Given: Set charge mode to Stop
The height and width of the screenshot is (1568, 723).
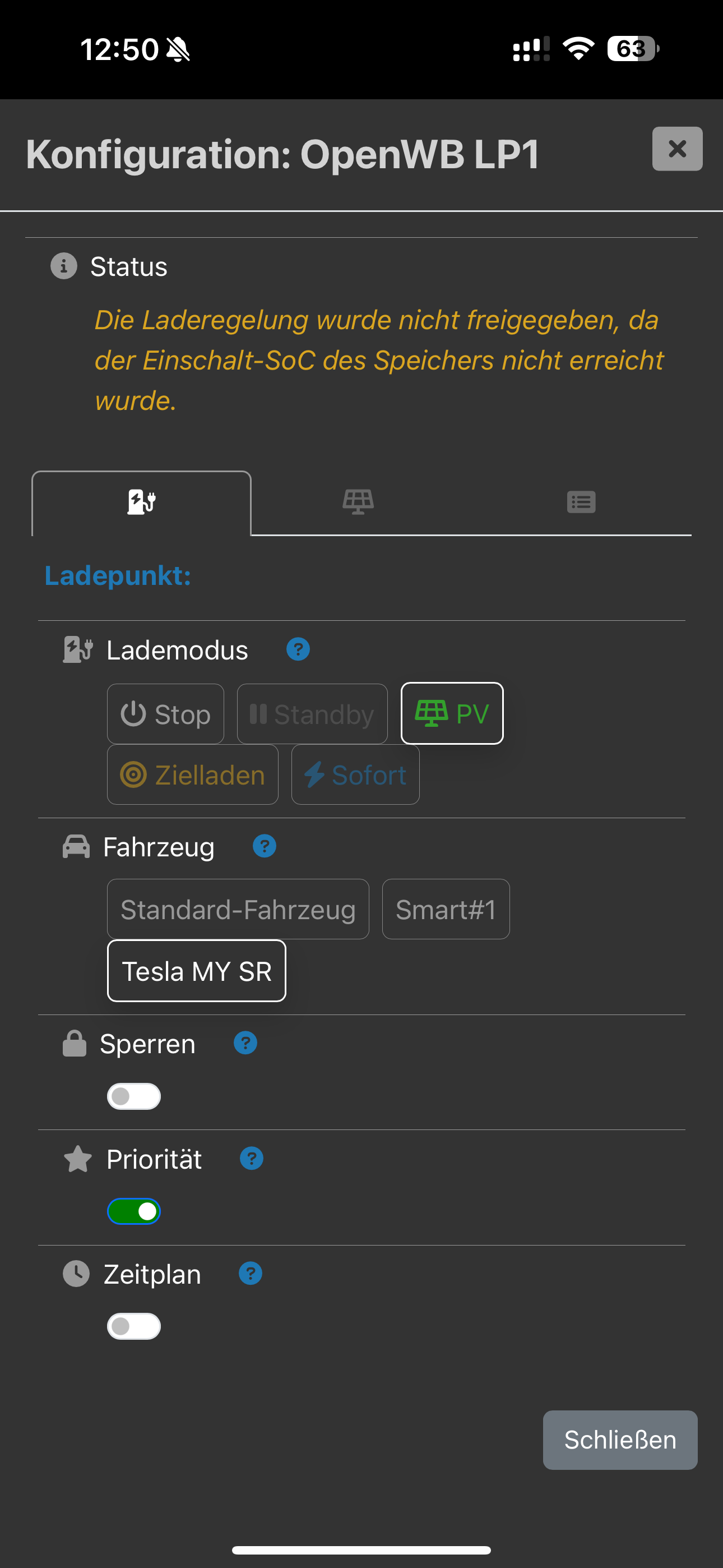Looking at the screenshot, I should point(165,714).
